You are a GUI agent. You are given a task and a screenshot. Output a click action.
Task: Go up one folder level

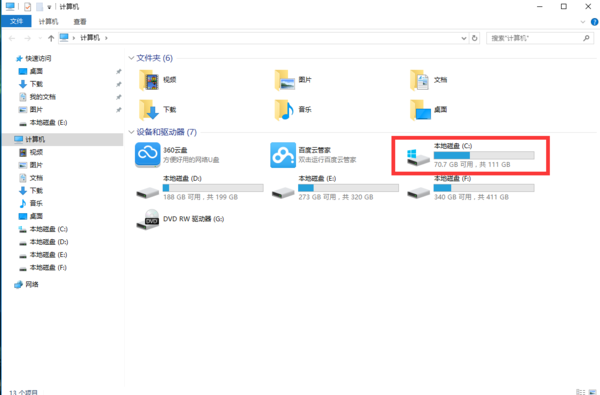[51, 38]
